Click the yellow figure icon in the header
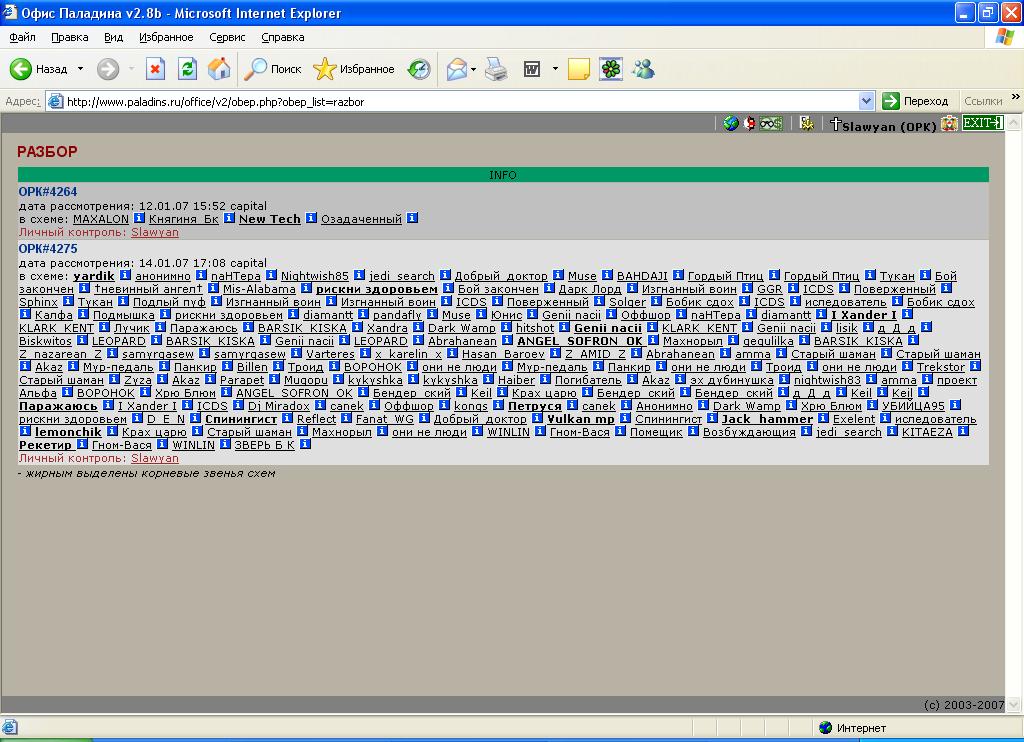Screen dimensions: 1024x742 pyautogui.click(x=807, y=123)
